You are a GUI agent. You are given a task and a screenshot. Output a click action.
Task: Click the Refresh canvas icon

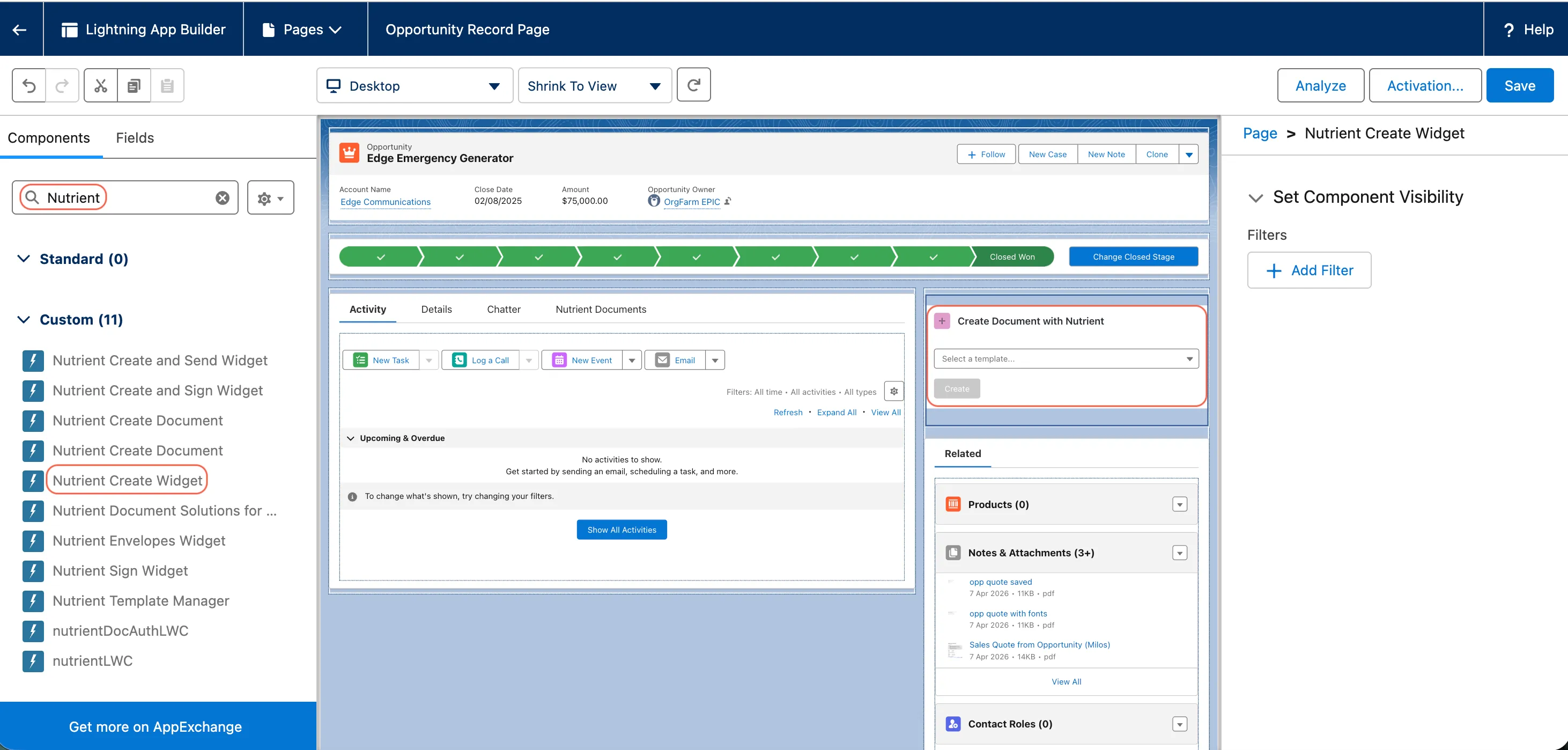[x=694, y=85]
